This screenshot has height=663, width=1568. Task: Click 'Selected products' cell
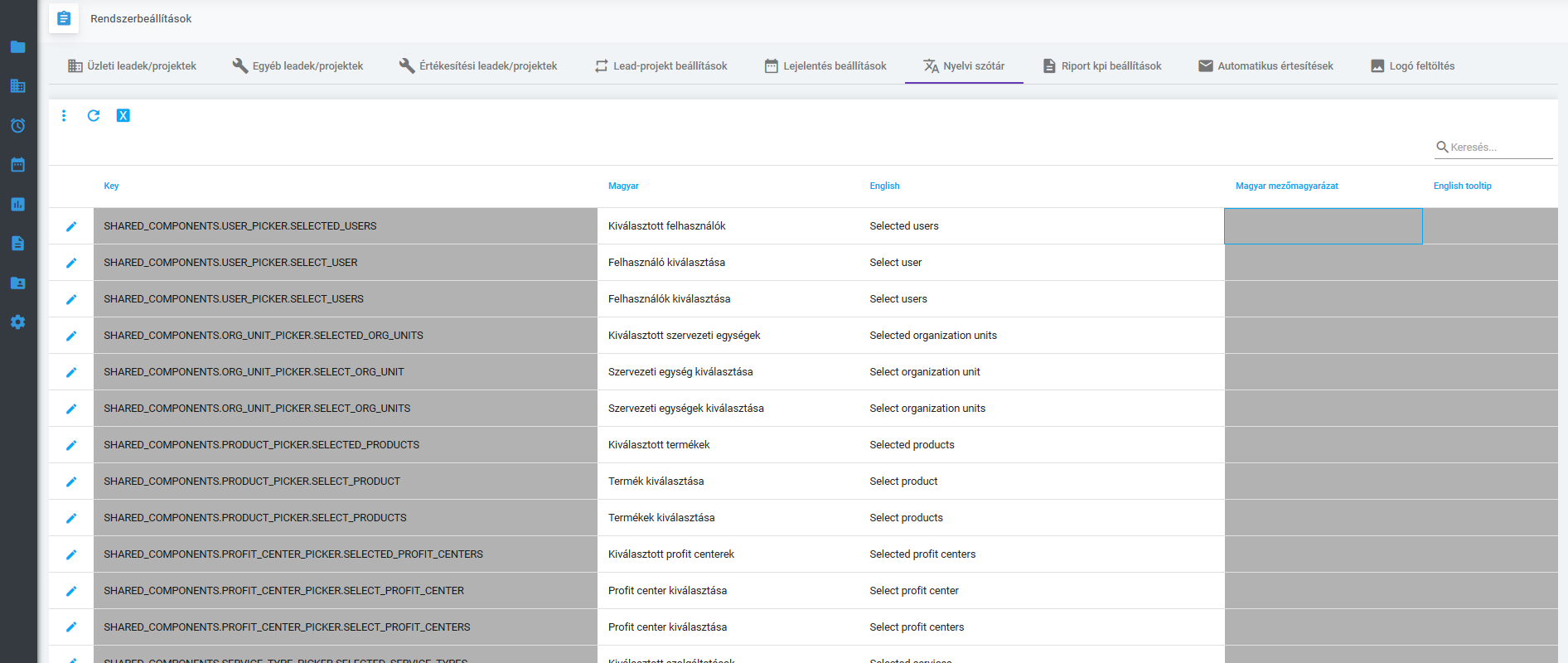pyautogui.click(x=1042, y=445)
